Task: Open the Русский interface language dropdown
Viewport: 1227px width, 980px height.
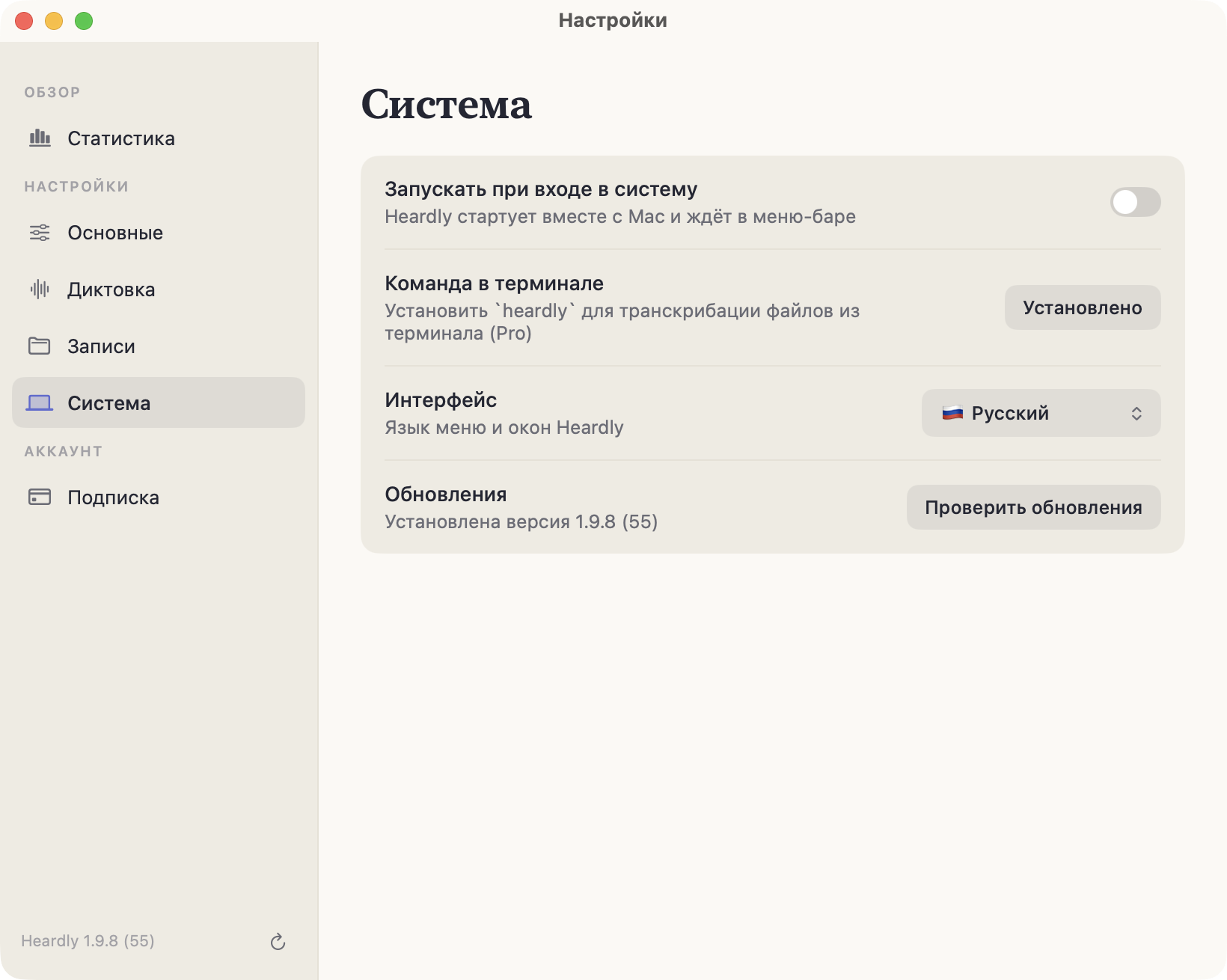Action: 1041,413
